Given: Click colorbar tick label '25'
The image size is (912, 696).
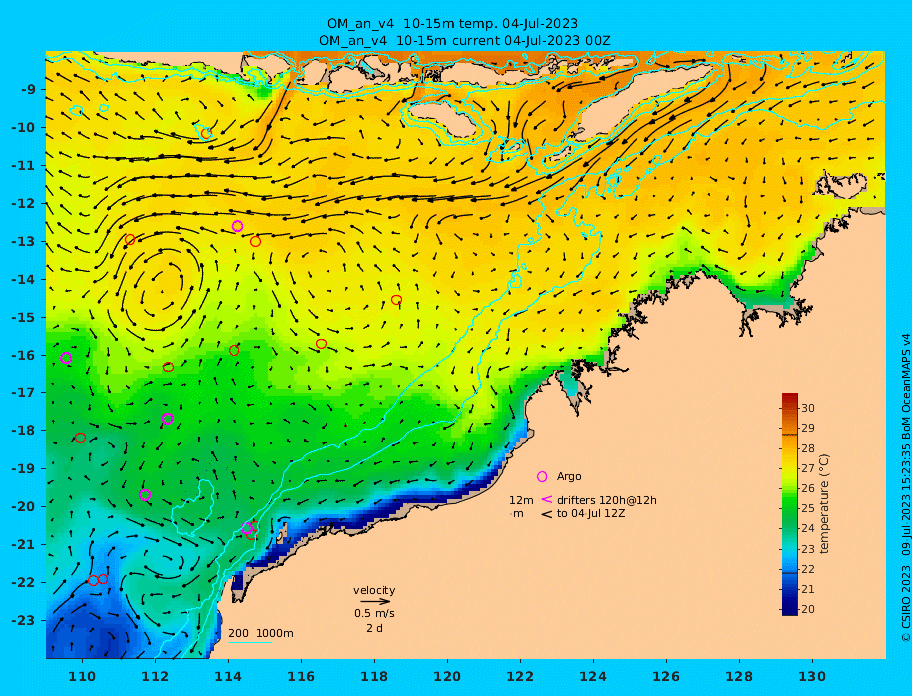Looking at the screenshot, I should click(808, 509).
